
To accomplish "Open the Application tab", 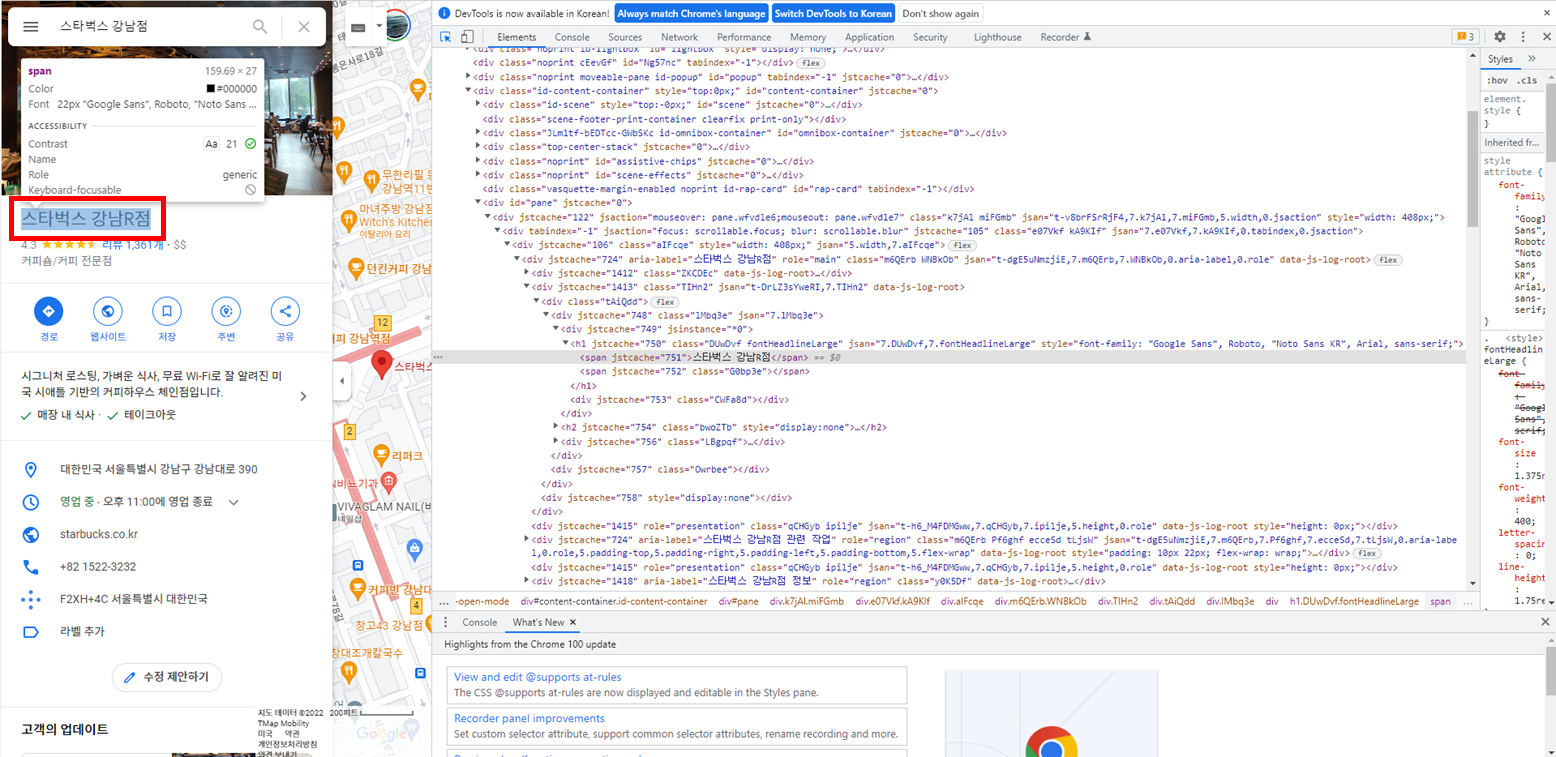I will click(870, 37).
